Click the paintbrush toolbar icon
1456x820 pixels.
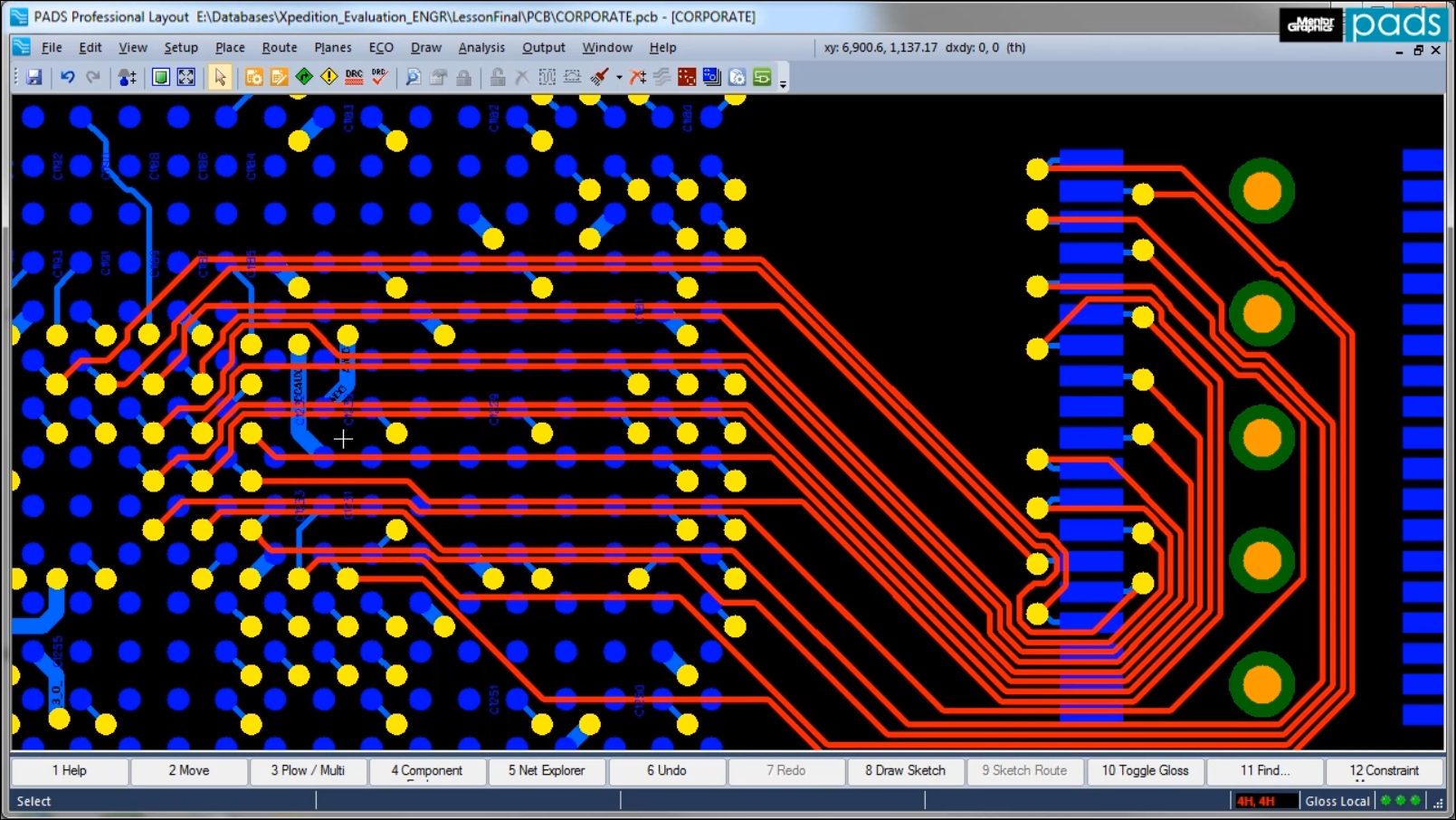point(599,78)
